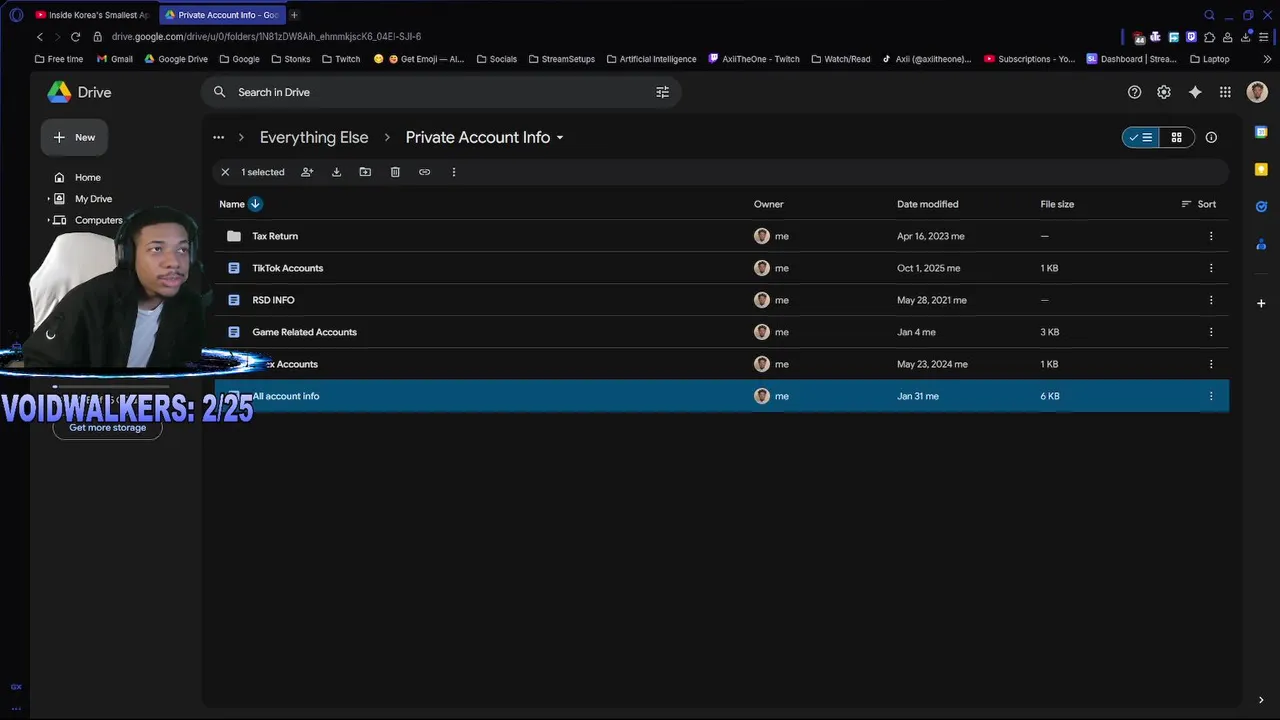
Task: Select the RSD INFO document
Action: (x=721, y=300)
